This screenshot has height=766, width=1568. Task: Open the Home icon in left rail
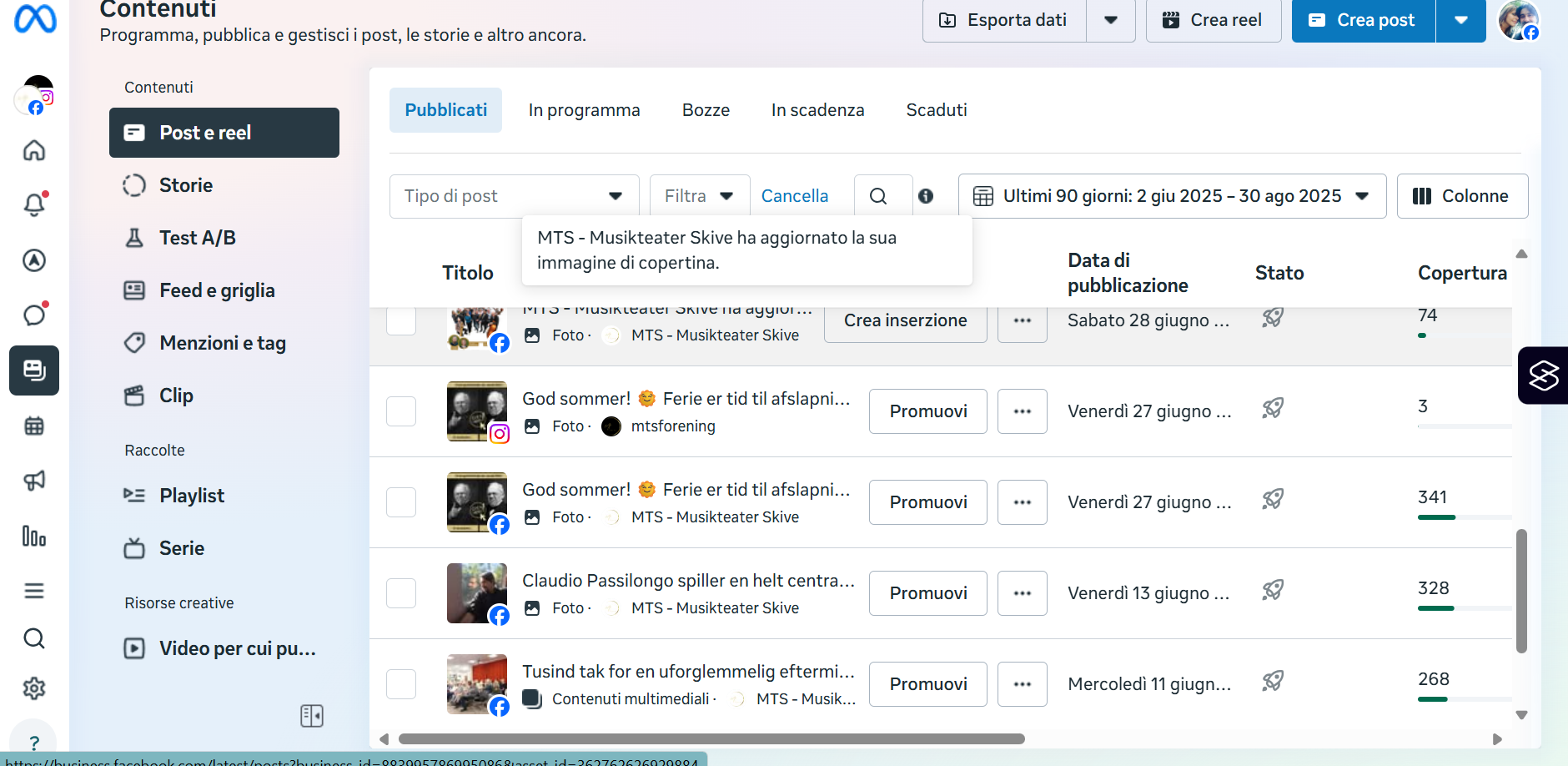(x=34, y=150)
